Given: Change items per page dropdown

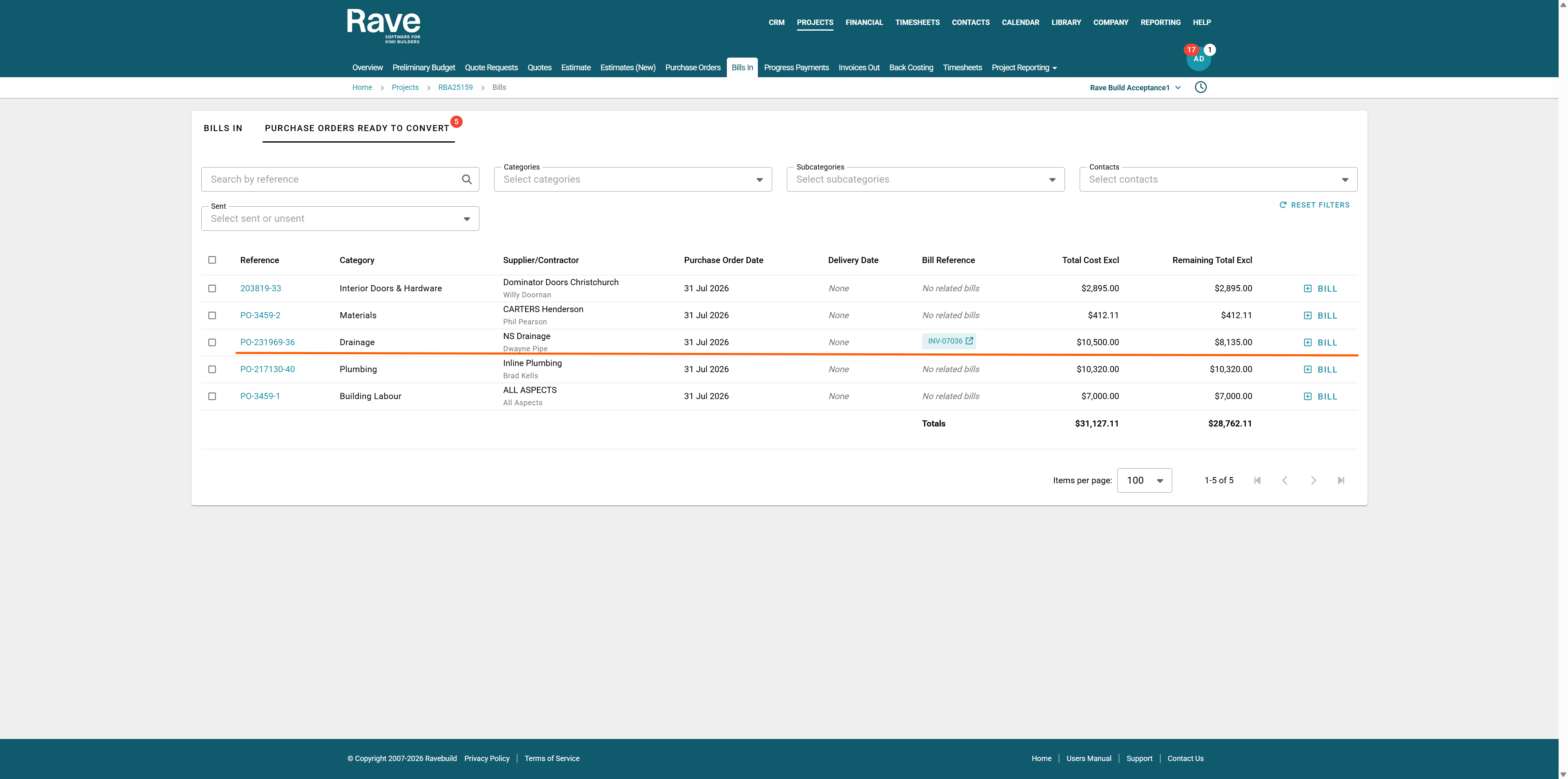Looking at the screenshot, I should pyautogui.click(x=1144, y=480).
